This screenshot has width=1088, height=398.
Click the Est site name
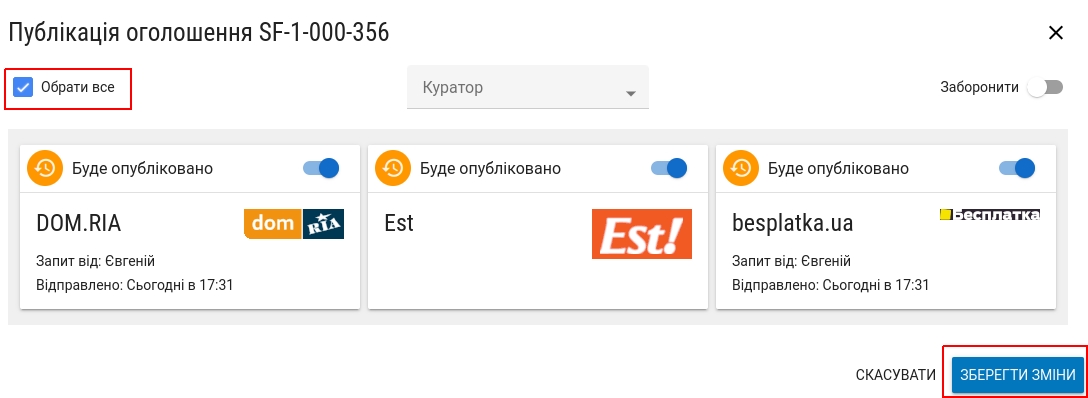(x=399, y=223)
